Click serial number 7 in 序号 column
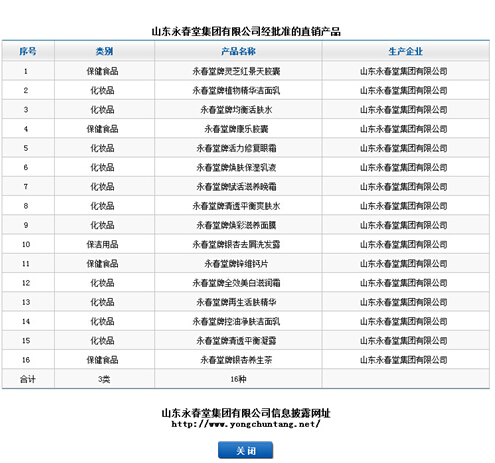 [26, 187]
